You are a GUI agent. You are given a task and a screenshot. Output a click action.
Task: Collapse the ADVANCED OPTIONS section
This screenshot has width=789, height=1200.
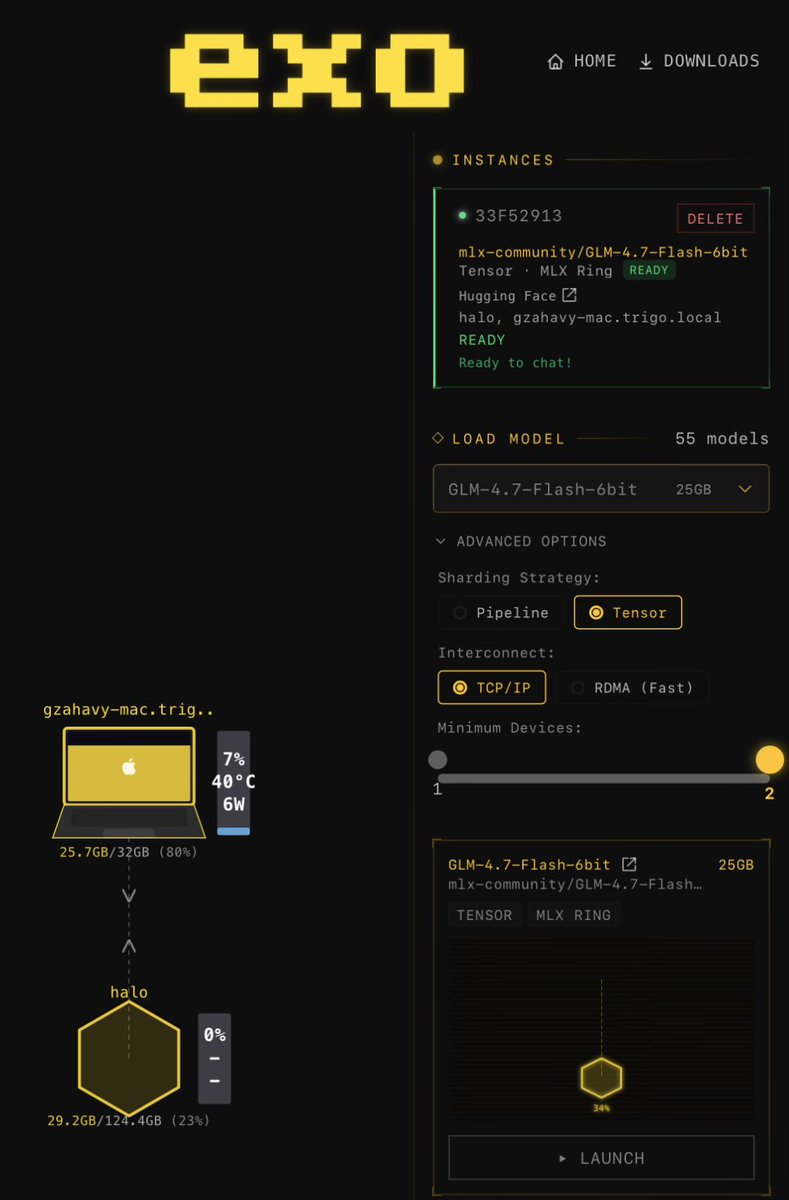tap(522, 541)
